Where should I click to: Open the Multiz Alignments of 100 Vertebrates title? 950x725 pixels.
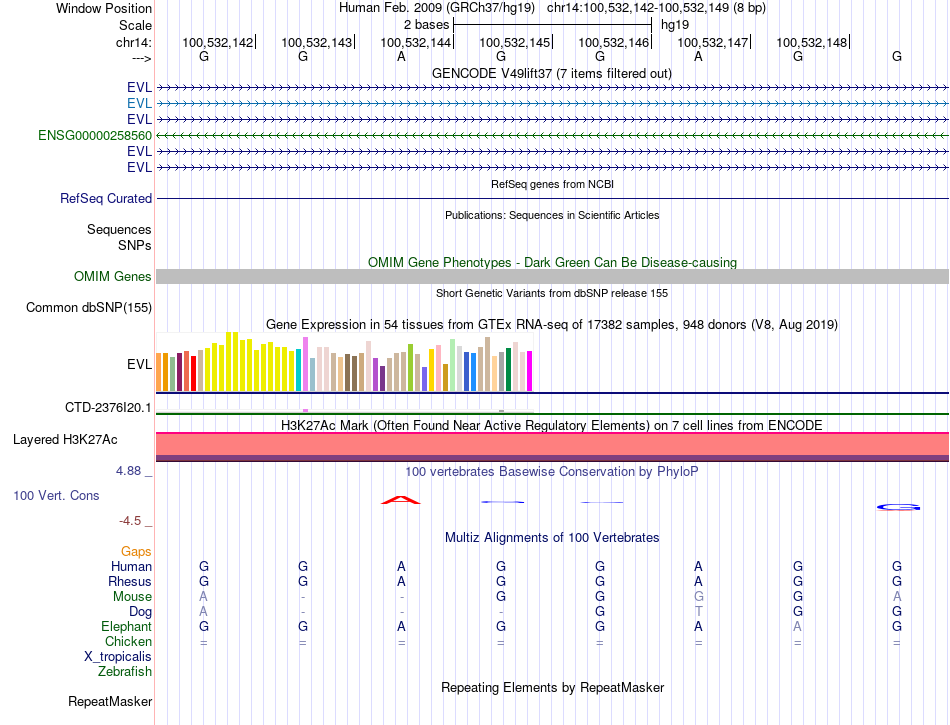[x=551, y=537]
